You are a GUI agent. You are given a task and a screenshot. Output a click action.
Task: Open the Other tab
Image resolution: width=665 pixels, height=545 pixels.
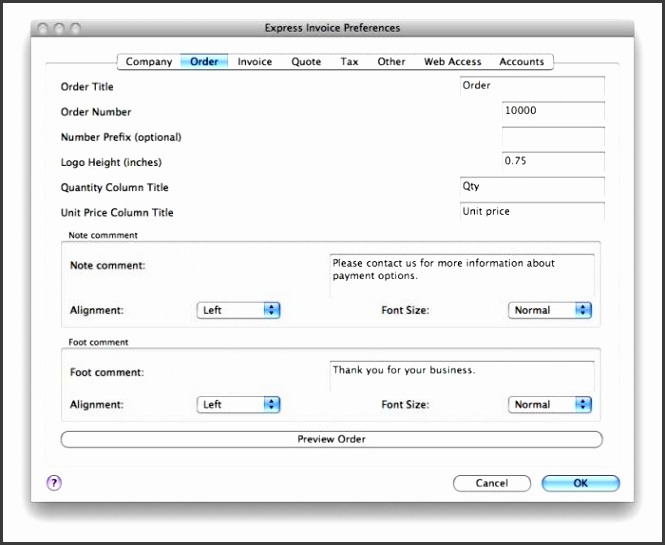391,61
